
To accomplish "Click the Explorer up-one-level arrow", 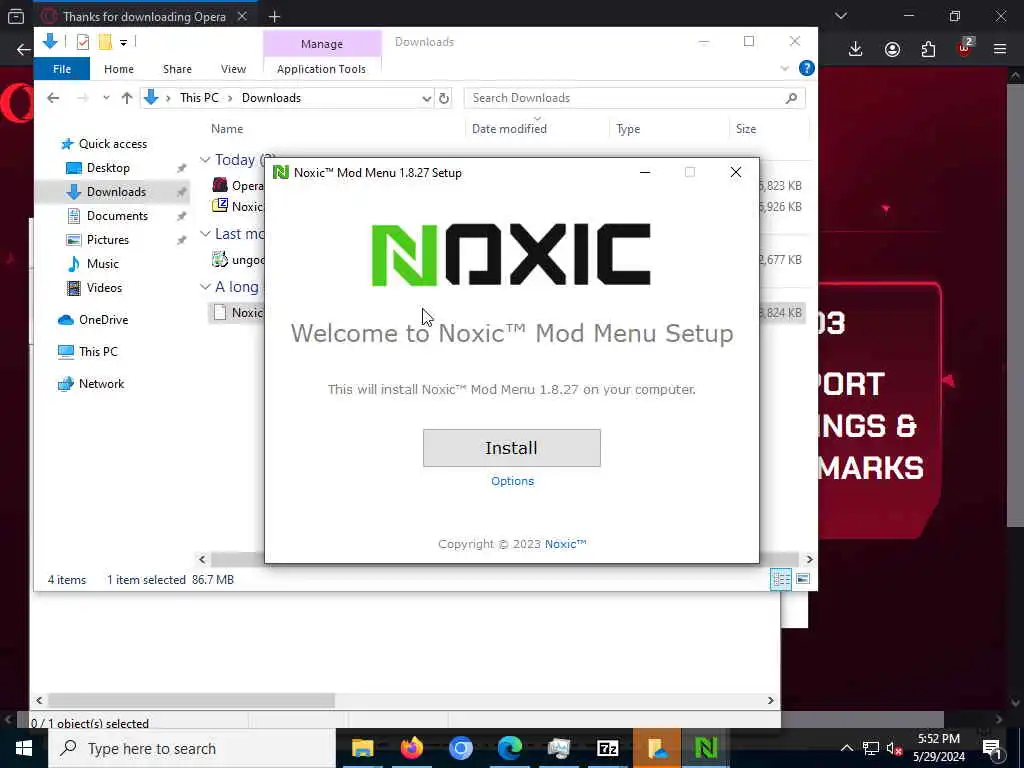I will click(127, 98).
